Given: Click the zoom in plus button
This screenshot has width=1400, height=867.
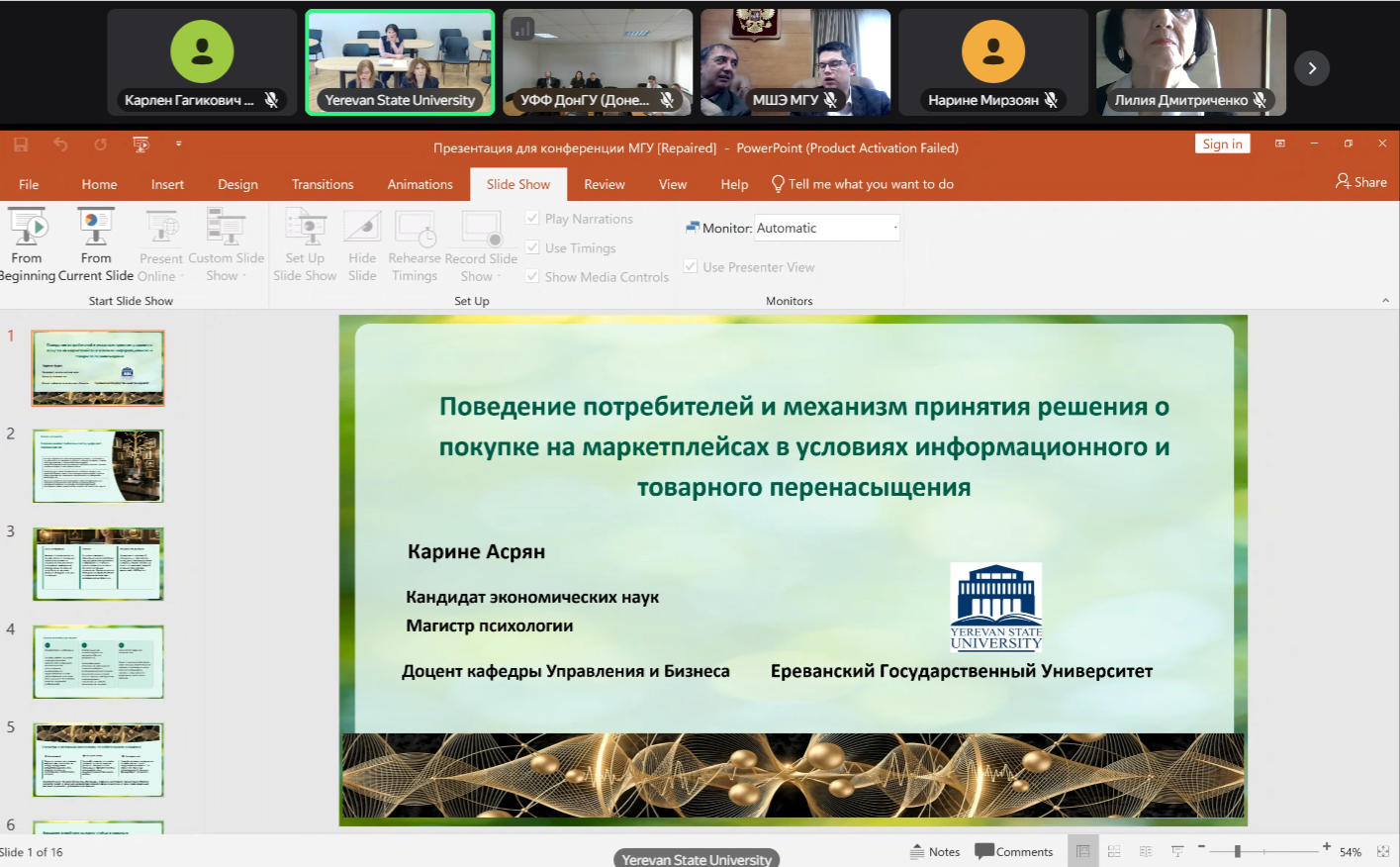Looking at the screenshot, I should point(1327,847).
